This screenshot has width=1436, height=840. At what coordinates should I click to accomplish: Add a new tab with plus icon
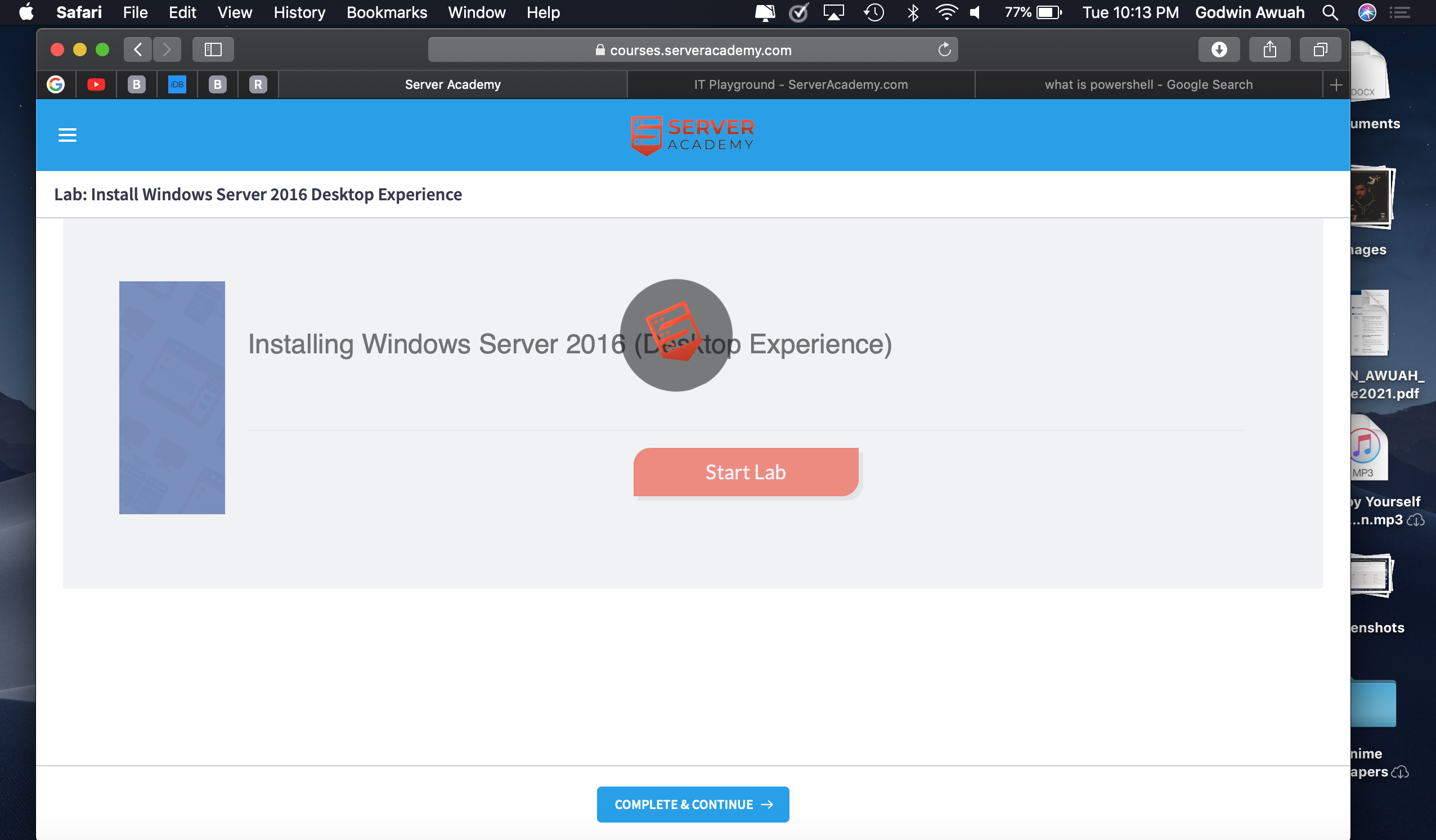(x=1336, y=85)
